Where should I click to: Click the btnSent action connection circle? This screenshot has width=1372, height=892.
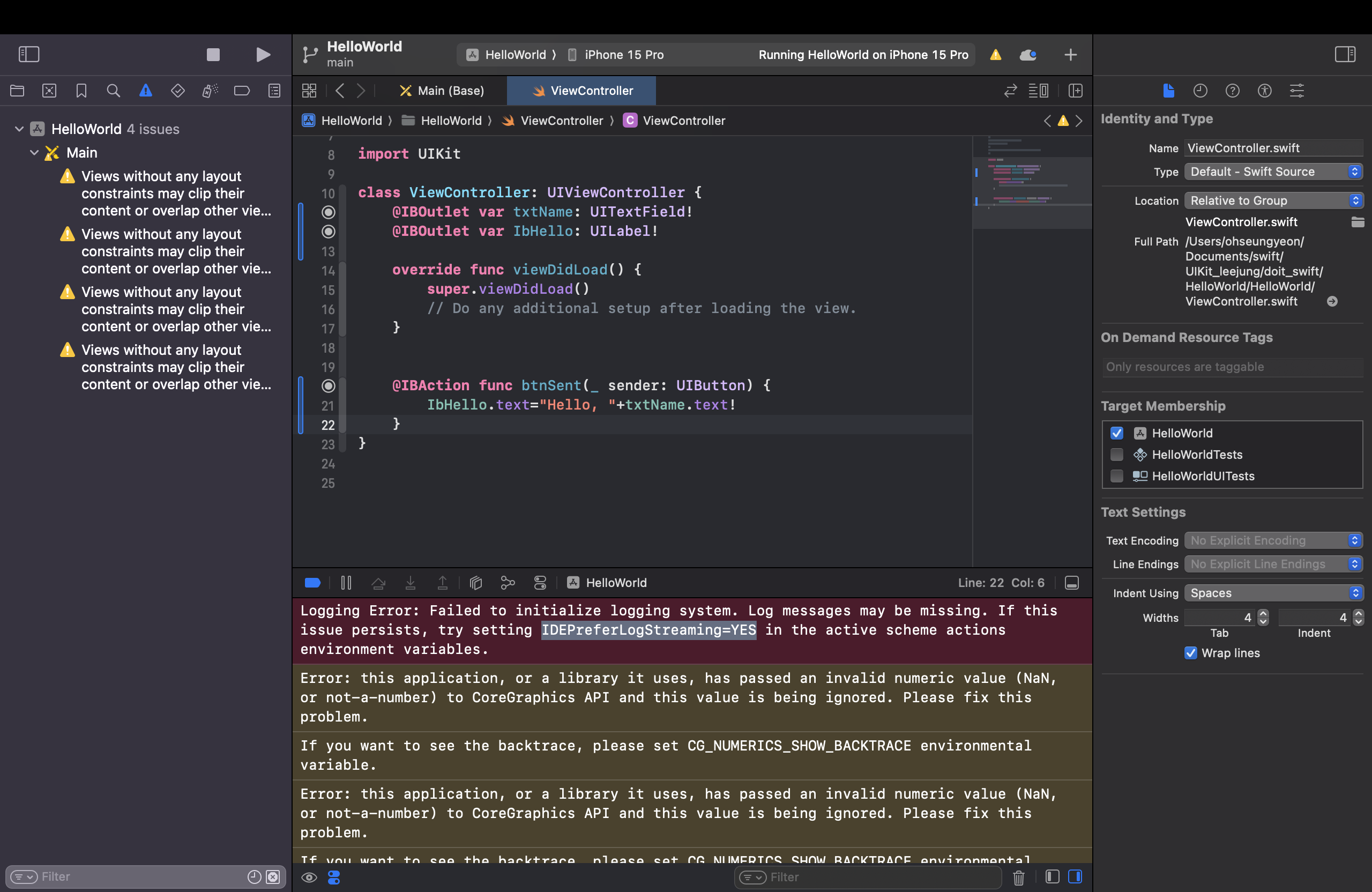pyautogui.click(x=328, y=385)
